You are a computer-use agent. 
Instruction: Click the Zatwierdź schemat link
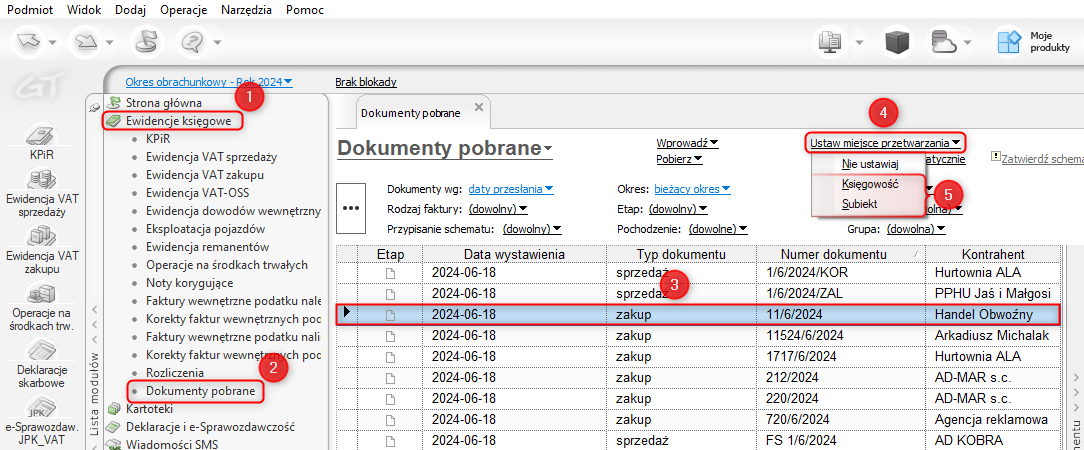[1042, 159]
